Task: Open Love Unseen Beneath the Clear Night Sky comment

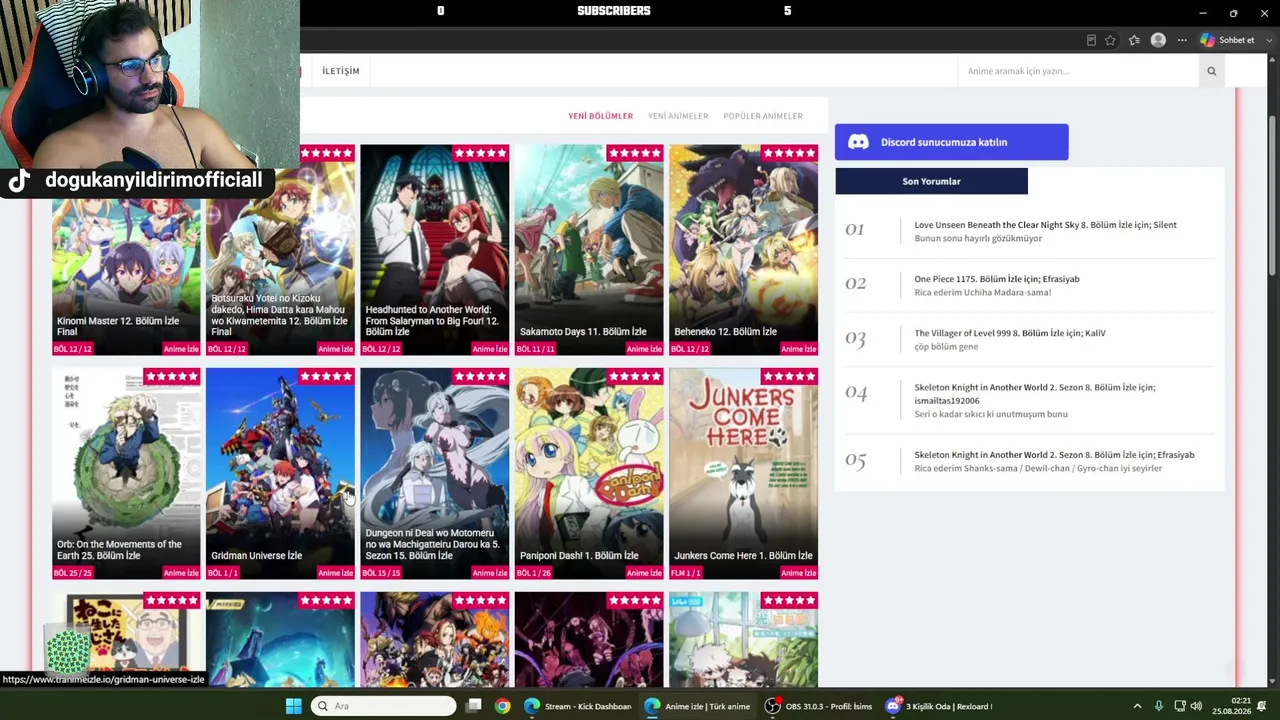Action: [1045, 225]
